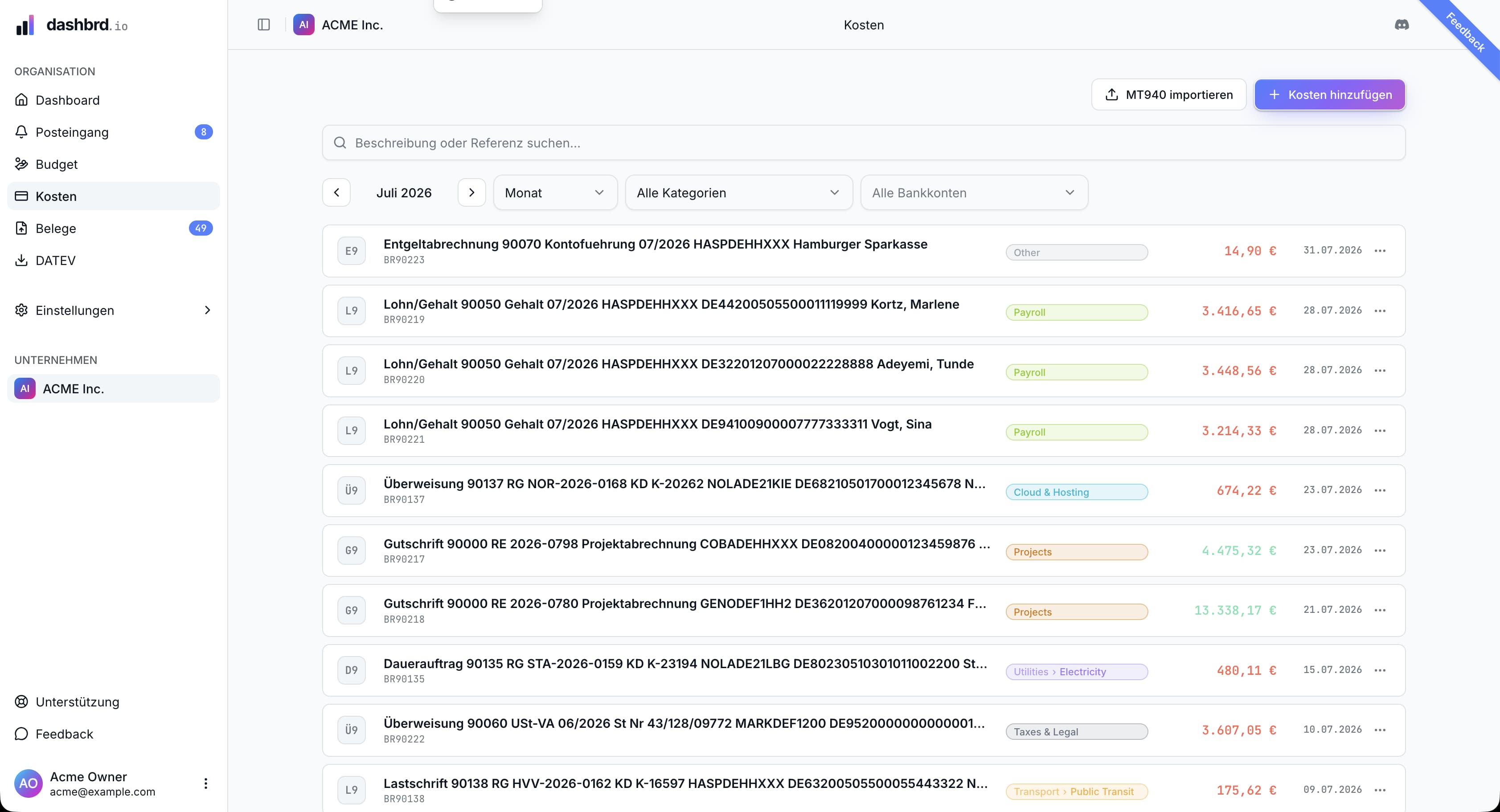Open the Alle Bankkonten dropdown
The width and height of the screenshot is (1500, 812).
pos(974,193)
